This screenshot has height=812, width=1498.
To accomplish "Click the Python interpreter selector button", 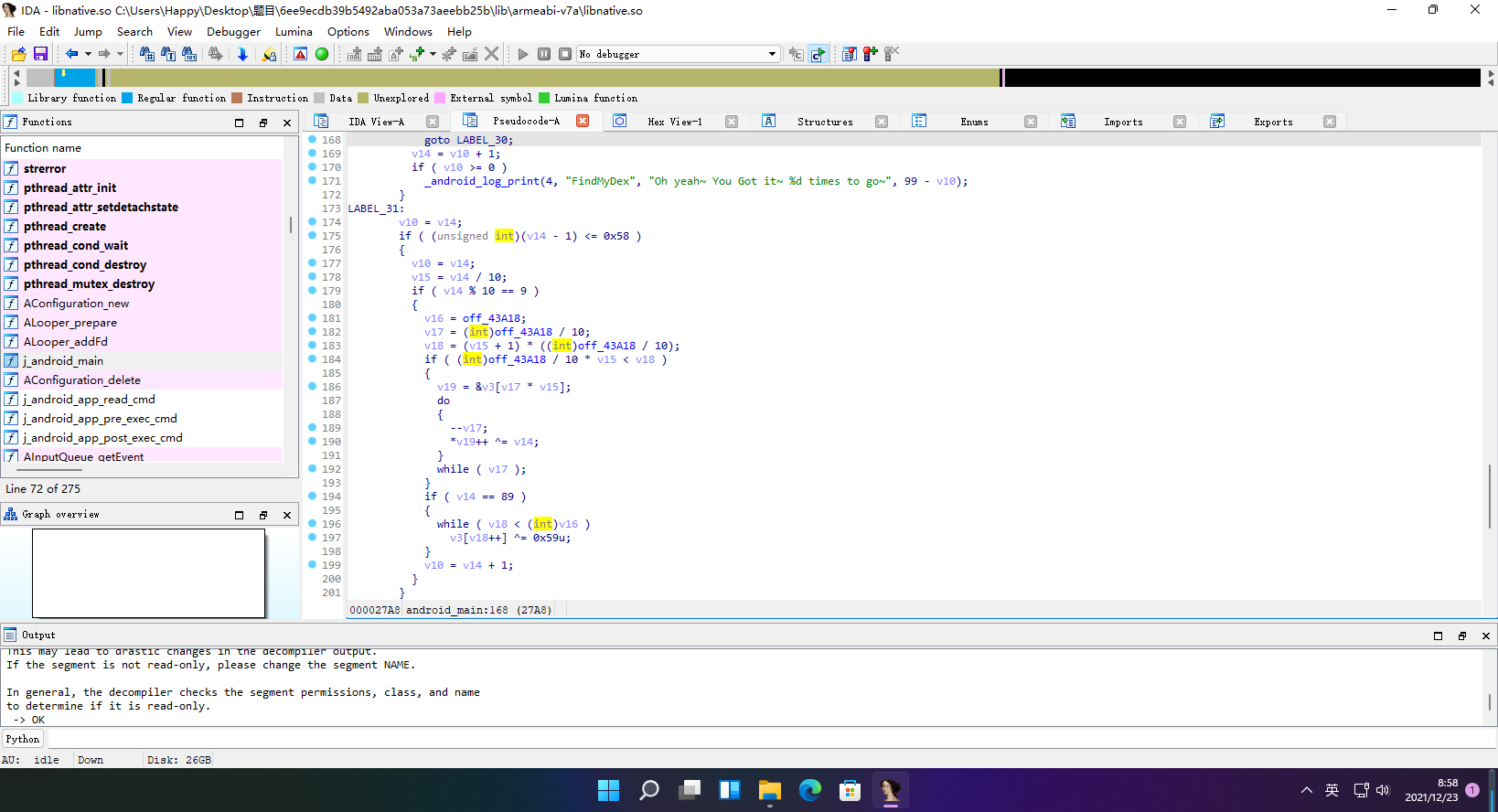I will 23,739.
